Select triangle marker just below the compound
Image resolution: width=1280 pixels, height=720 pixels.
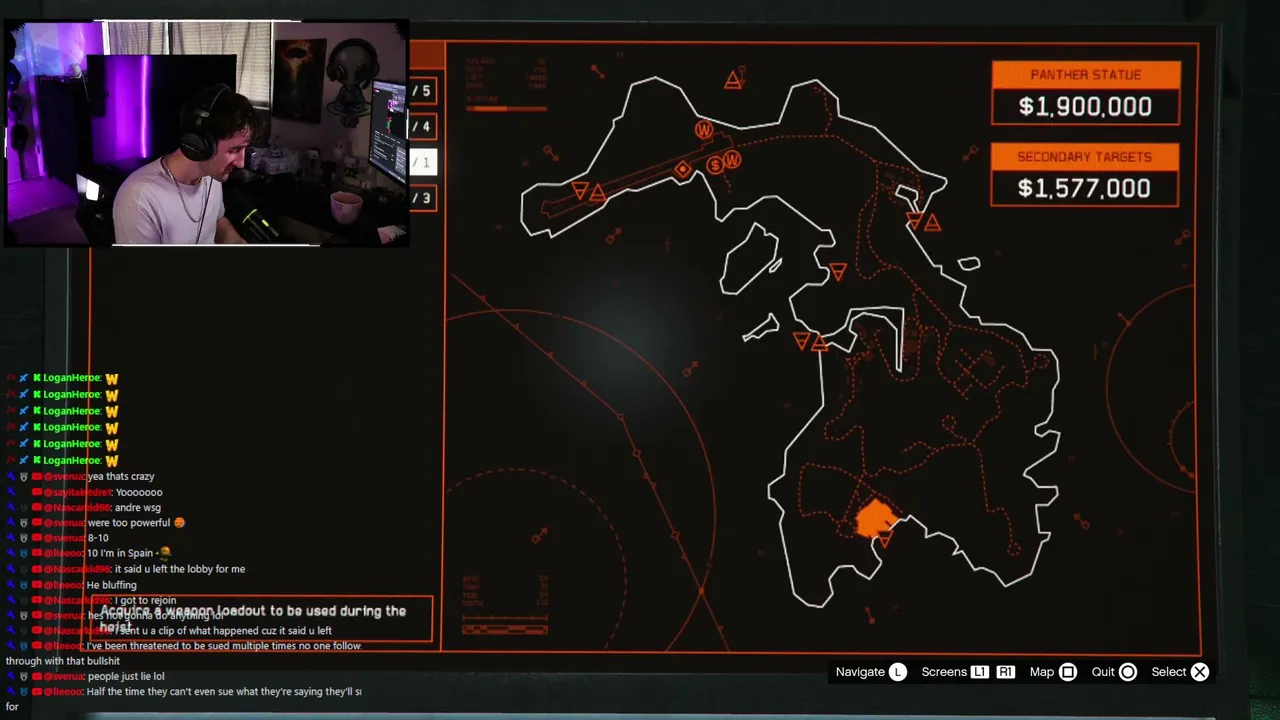(884, 541)
